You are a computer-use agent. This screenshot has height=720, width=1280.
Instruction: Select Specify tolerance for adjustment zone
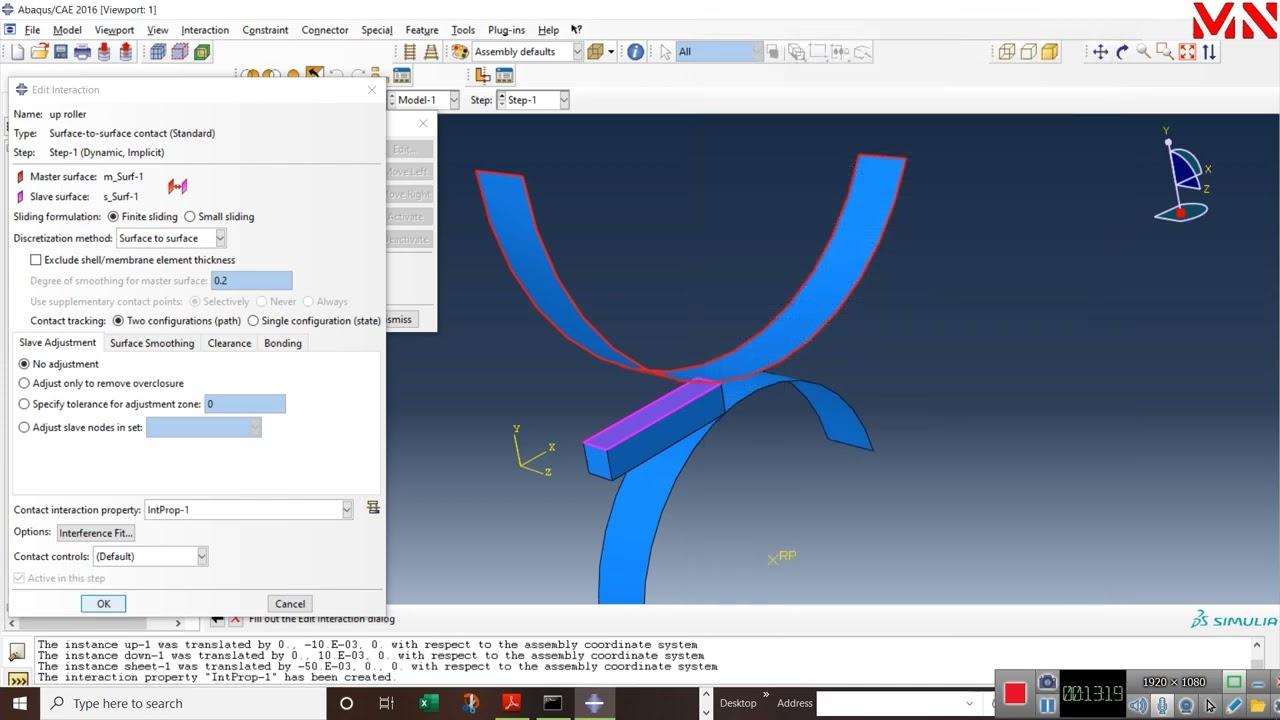click(25, 404)
